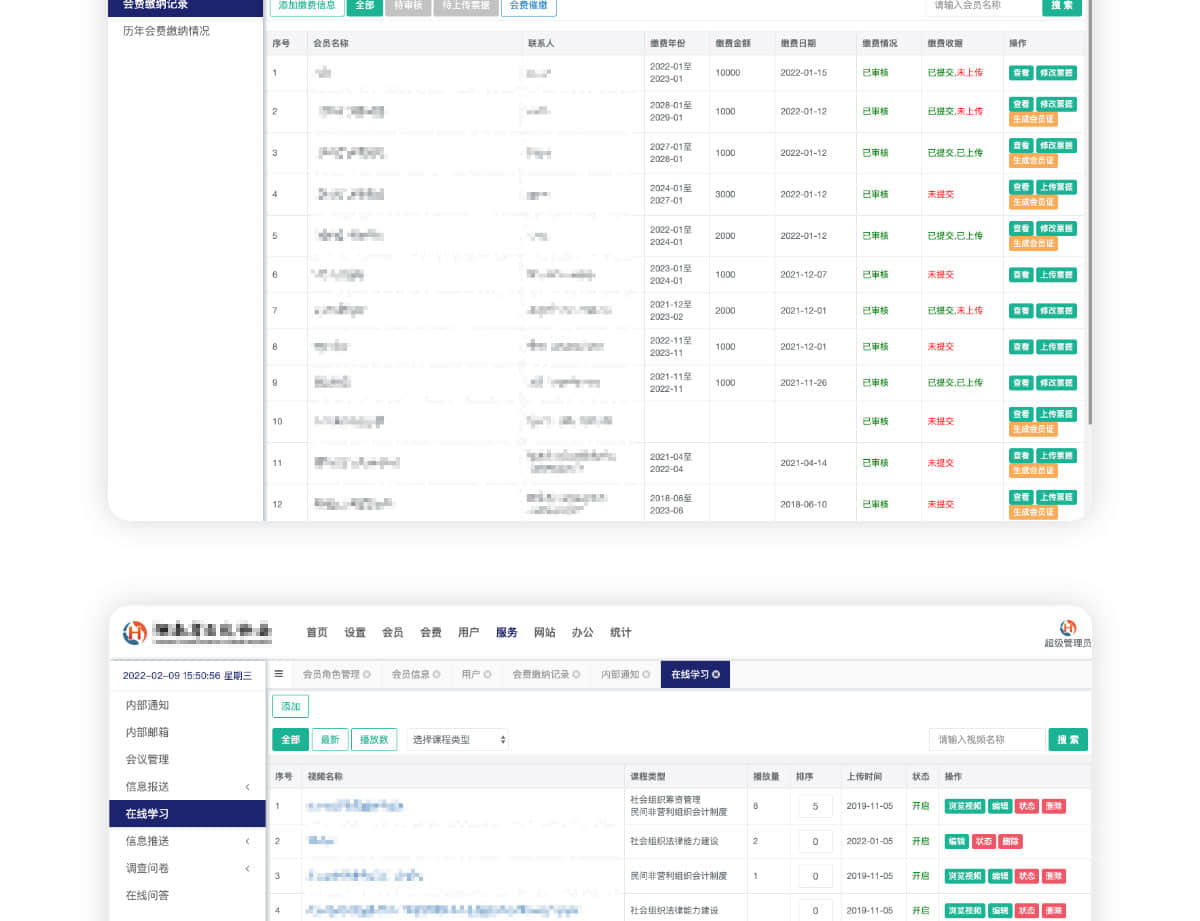The image size is (1200, 921).
Task: Close the 会员角色管理 tab
Action: point(367,675)
